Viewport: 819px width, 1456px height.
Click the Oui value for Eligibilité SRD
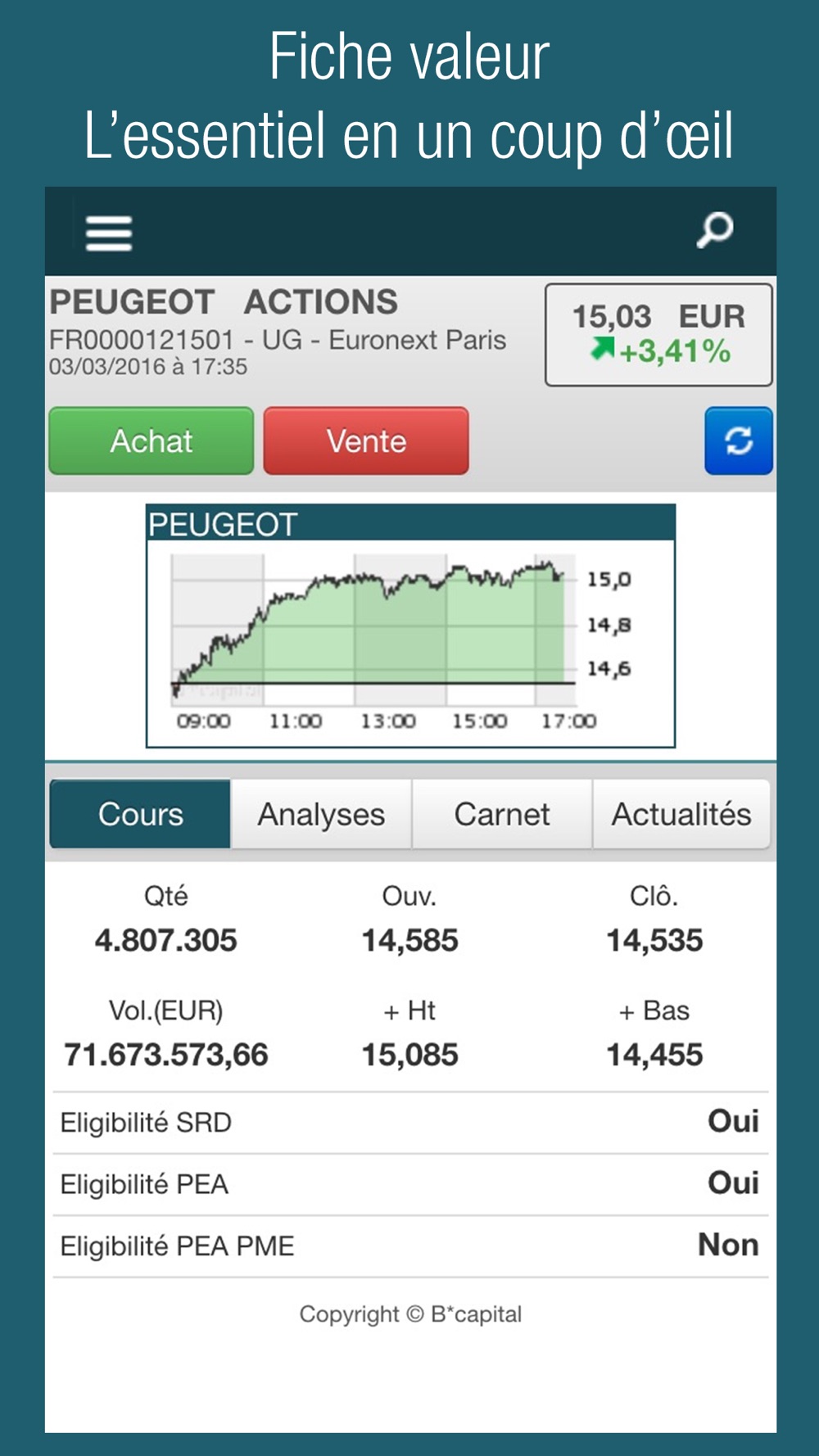[733, 1121]
